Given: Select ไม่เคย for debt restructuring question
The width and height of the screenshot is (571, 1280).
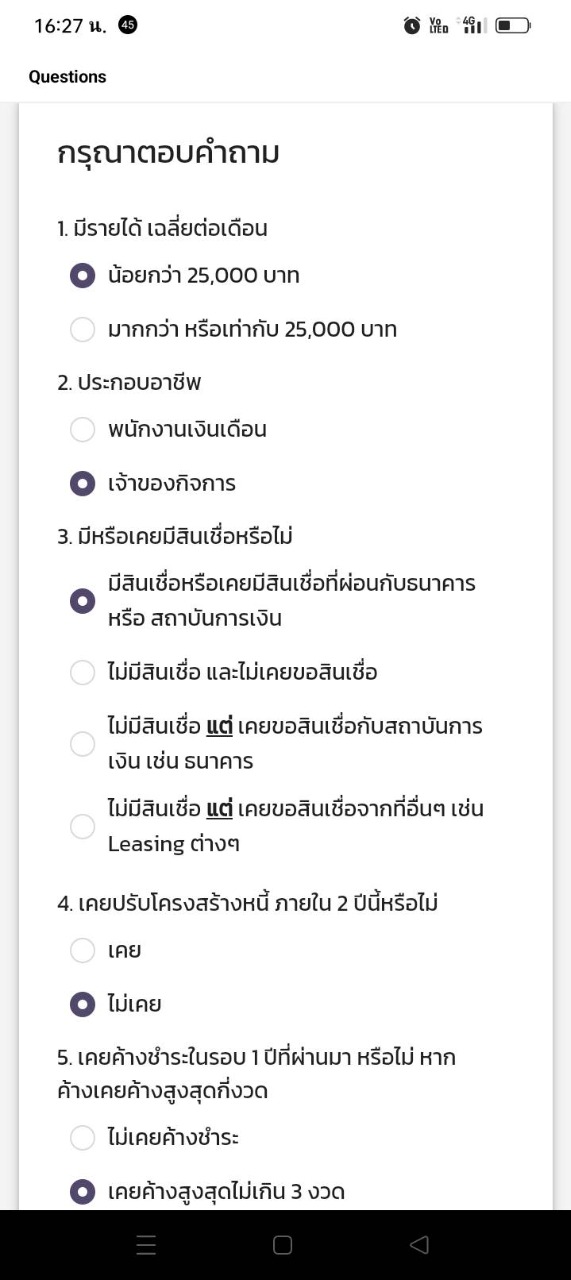Looking at the screenshot, I should (x=116, y=1004).
